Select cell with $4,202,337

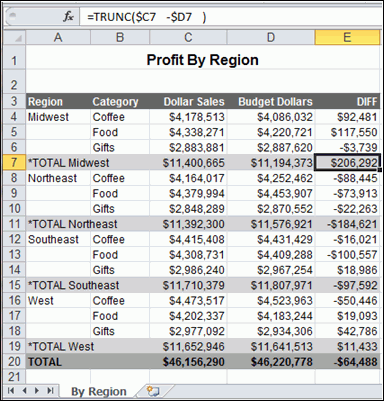tap(188, 316)
